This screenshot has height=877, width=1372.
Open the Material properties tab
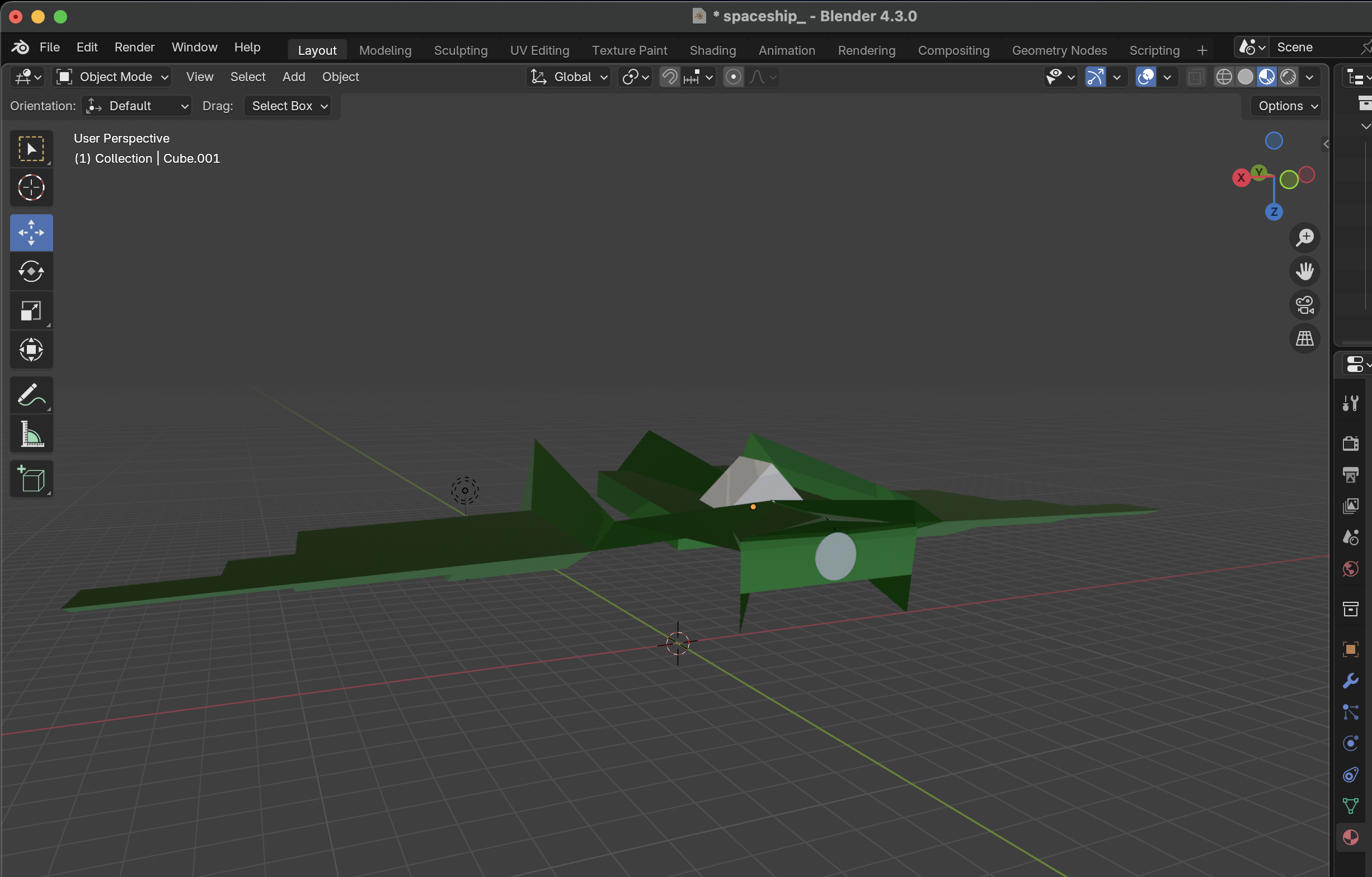[1350, 837]
